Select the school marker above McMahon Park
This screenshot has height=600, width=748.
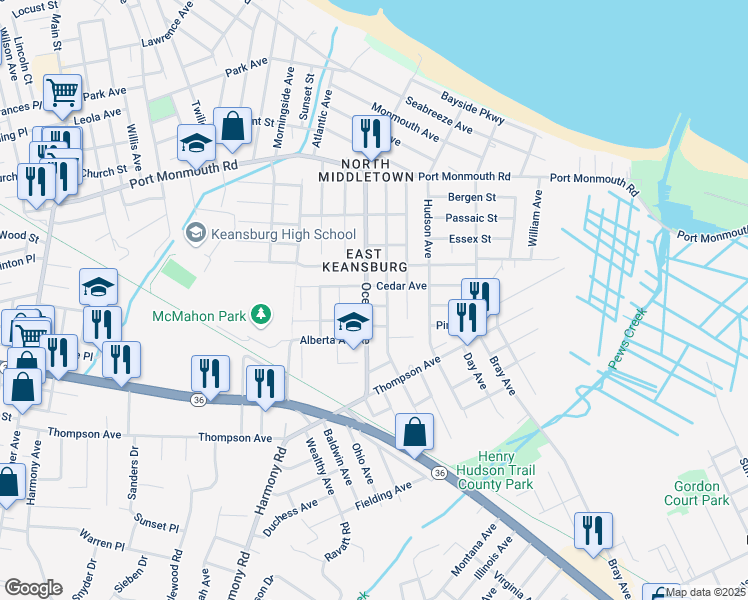(98, 290)
